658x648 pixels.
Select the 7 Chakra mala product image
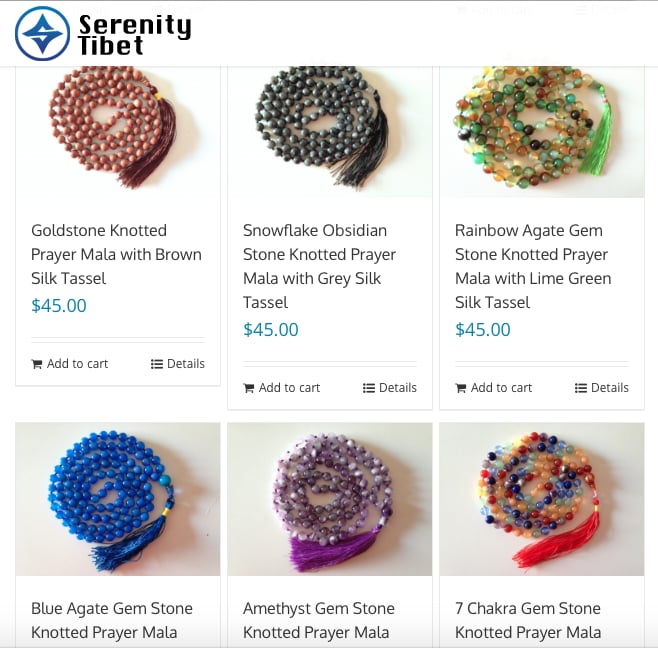pyautogui.click(x=542, y=499)
